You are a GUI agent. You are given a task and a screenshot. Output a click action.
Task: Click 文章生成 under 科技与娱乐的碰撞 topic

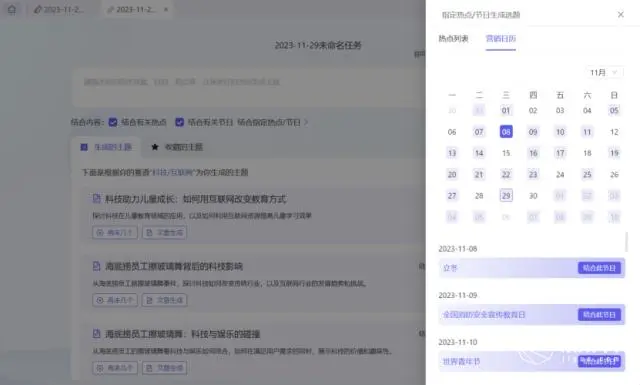164,368
